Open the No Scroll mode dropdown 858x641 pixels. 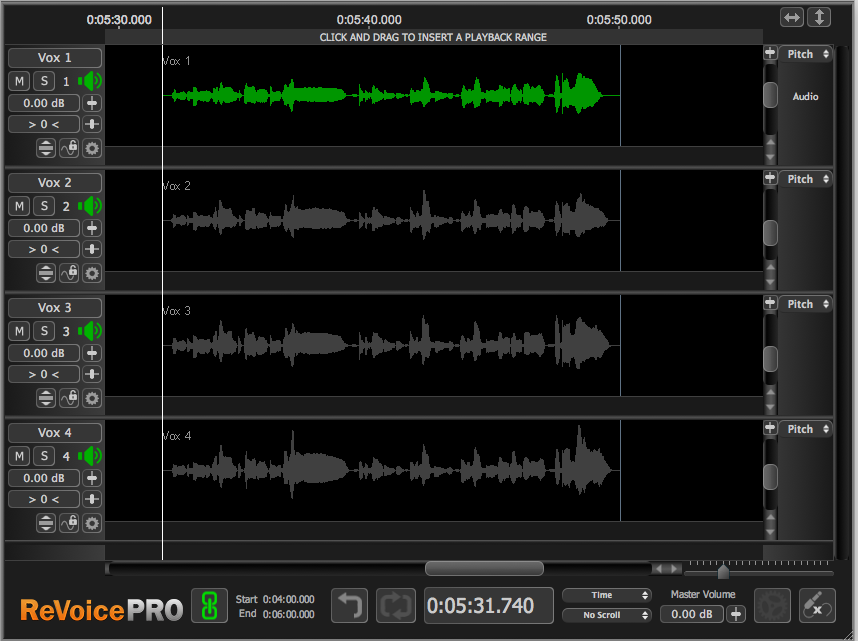pos(606,615)
